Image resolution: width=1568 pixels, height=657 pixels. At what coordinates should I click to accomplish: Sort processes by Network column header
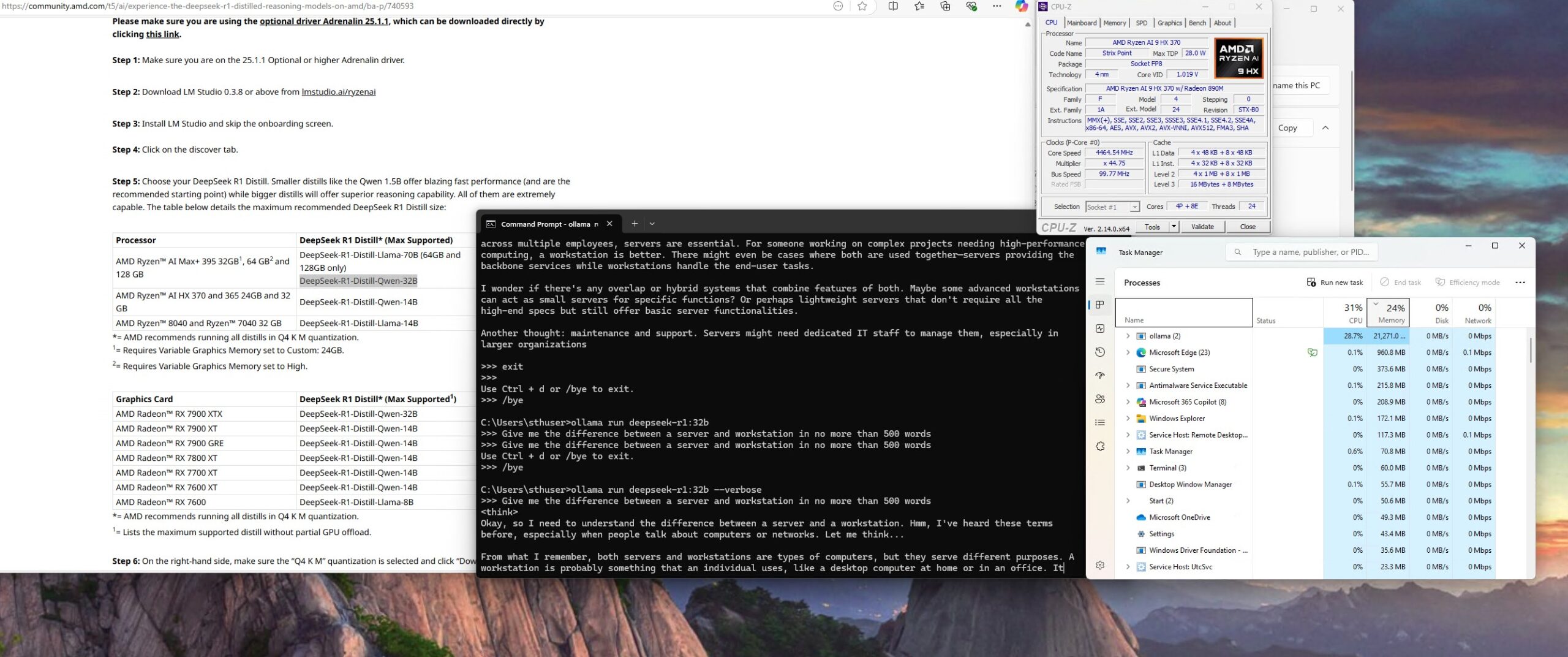(x=1474, y=313)
